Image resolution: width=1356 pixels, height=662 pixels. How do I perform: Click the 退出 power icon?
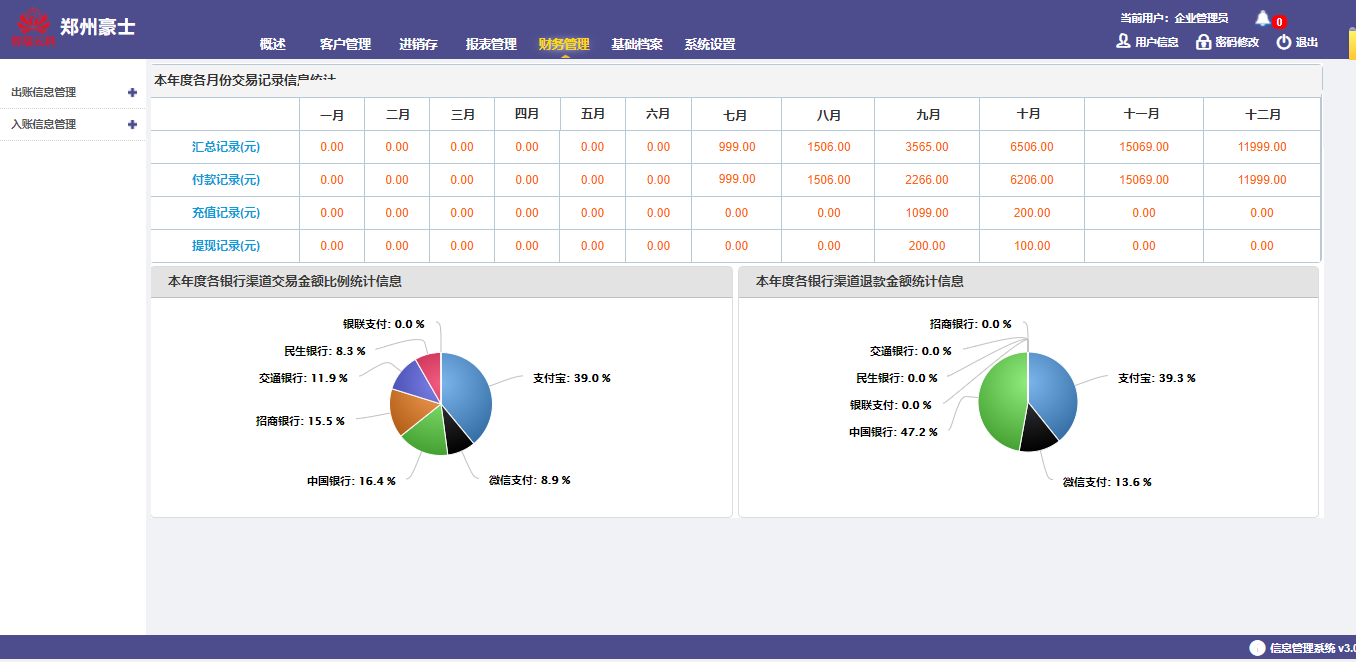click(1284, 42)
